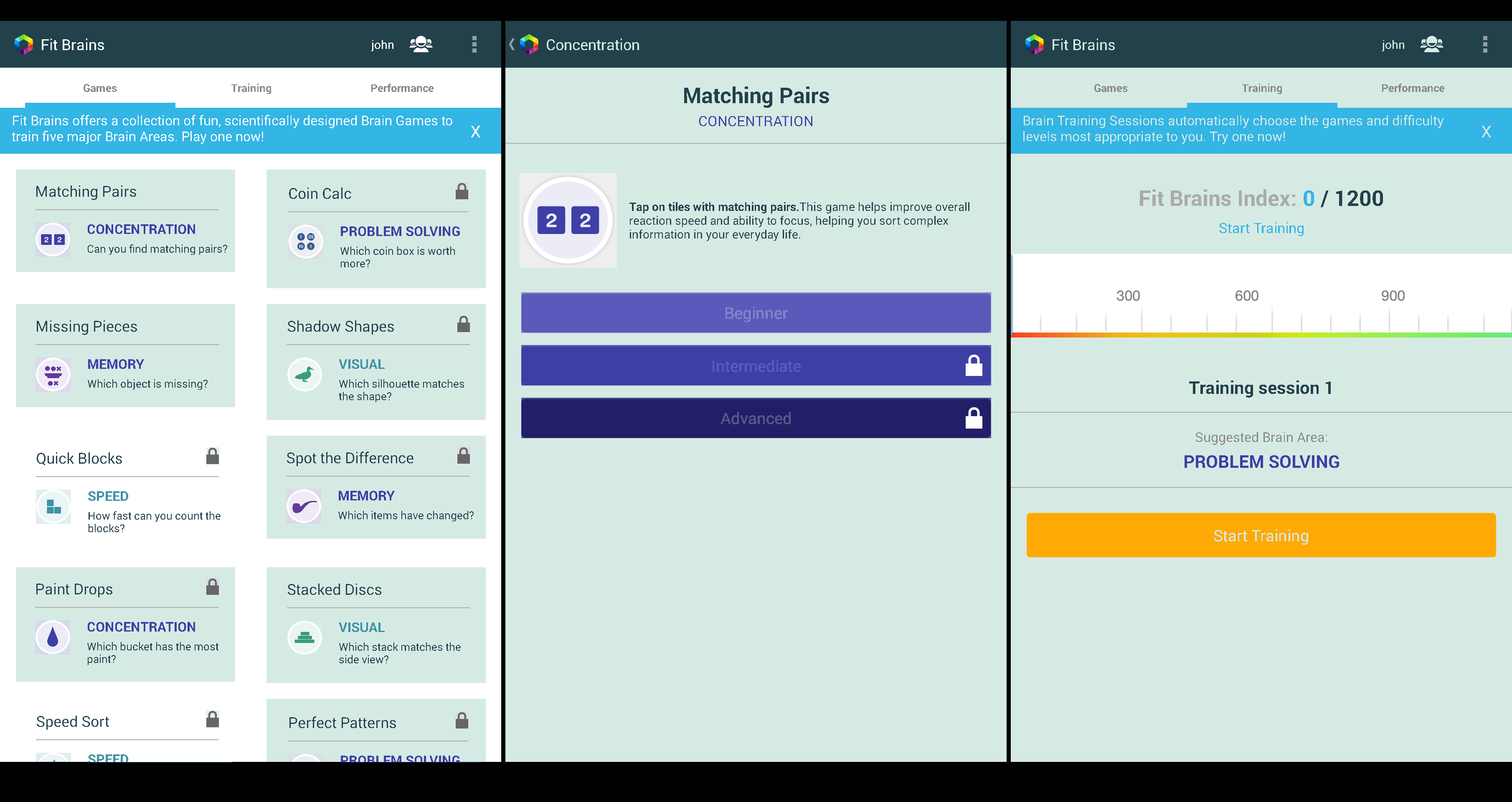Tap large Matching Pairs game thumbnail

[568, 220]
